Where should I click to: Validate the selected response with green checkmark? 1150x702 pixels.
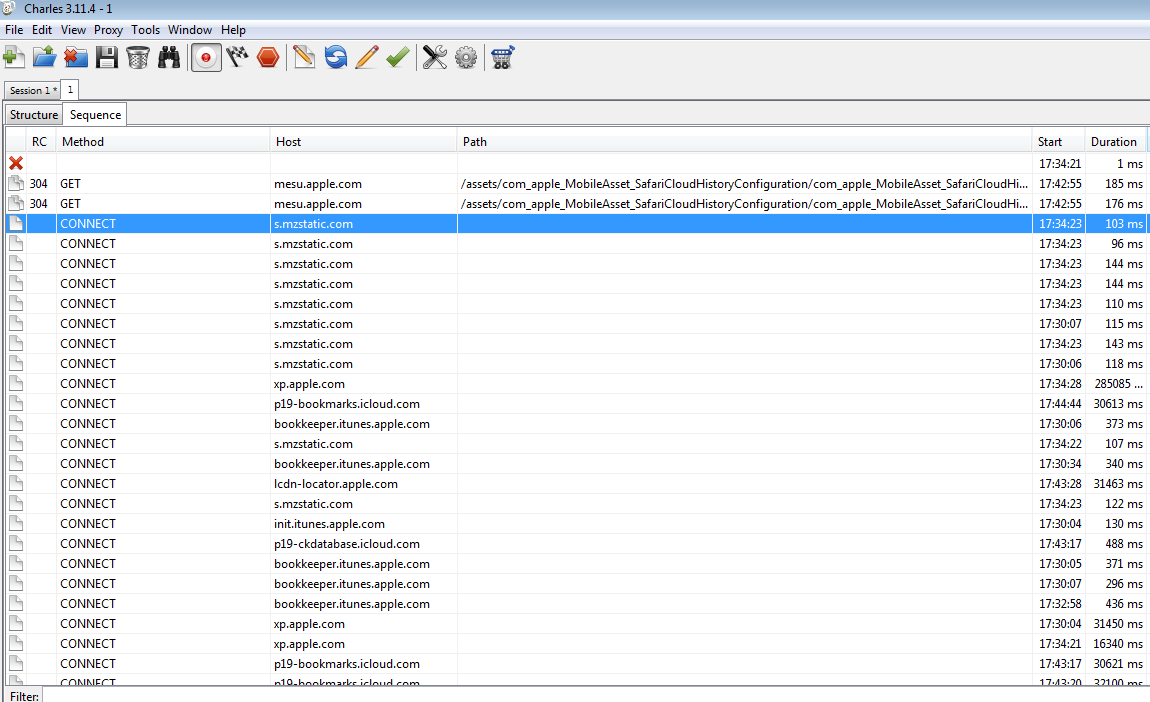point(398,57)
